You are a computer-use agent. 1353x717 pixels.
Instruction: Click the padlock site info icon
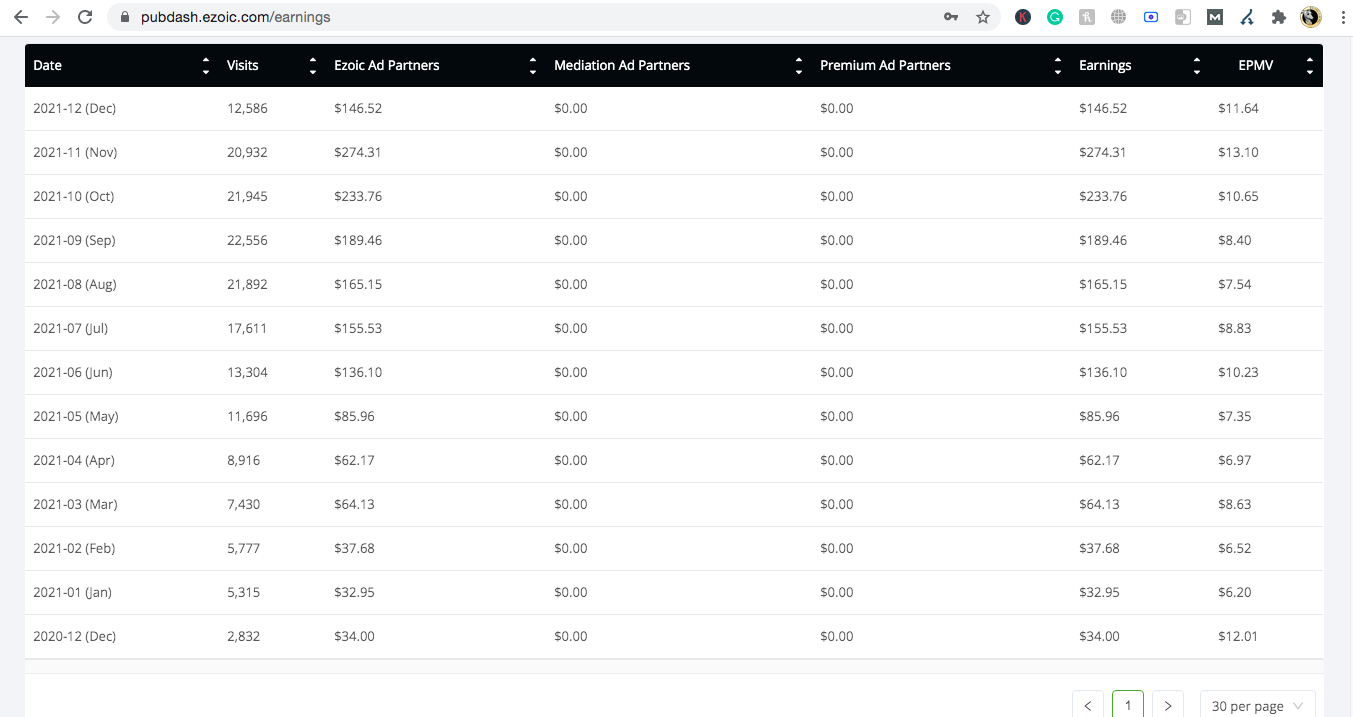click(x=125, y=17)
